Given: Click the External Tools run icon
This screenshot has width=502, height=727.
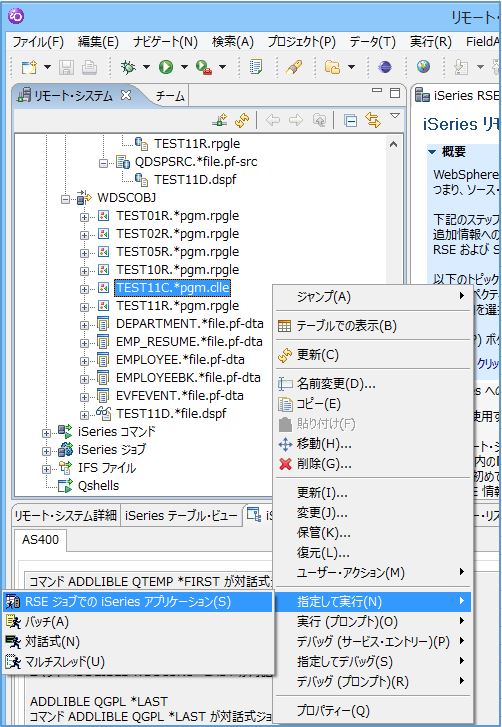Looking at the screenshot, I should coord(203,68).
